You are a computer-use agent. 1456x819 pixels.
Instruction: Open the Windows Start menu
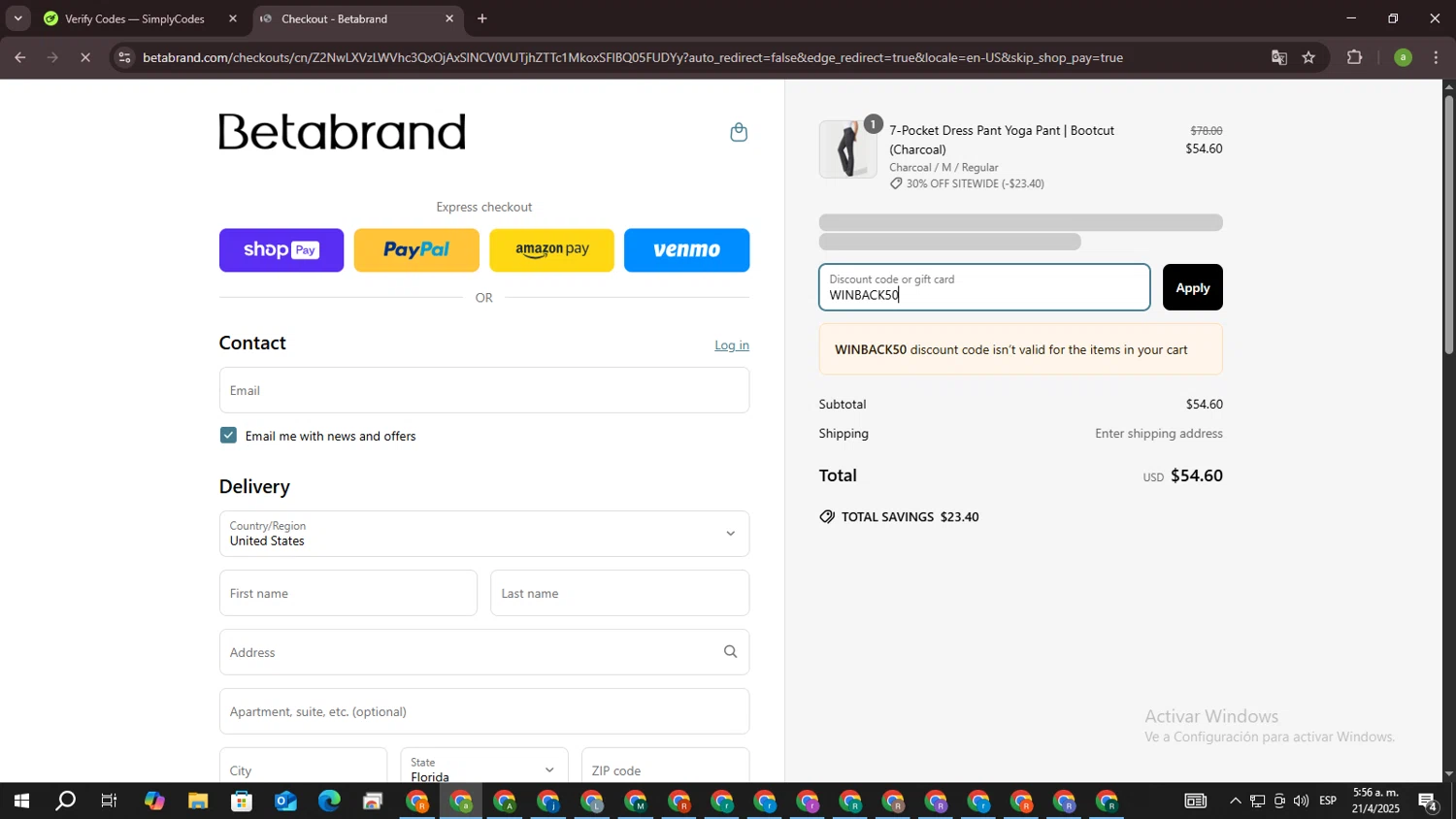[20, 802]
